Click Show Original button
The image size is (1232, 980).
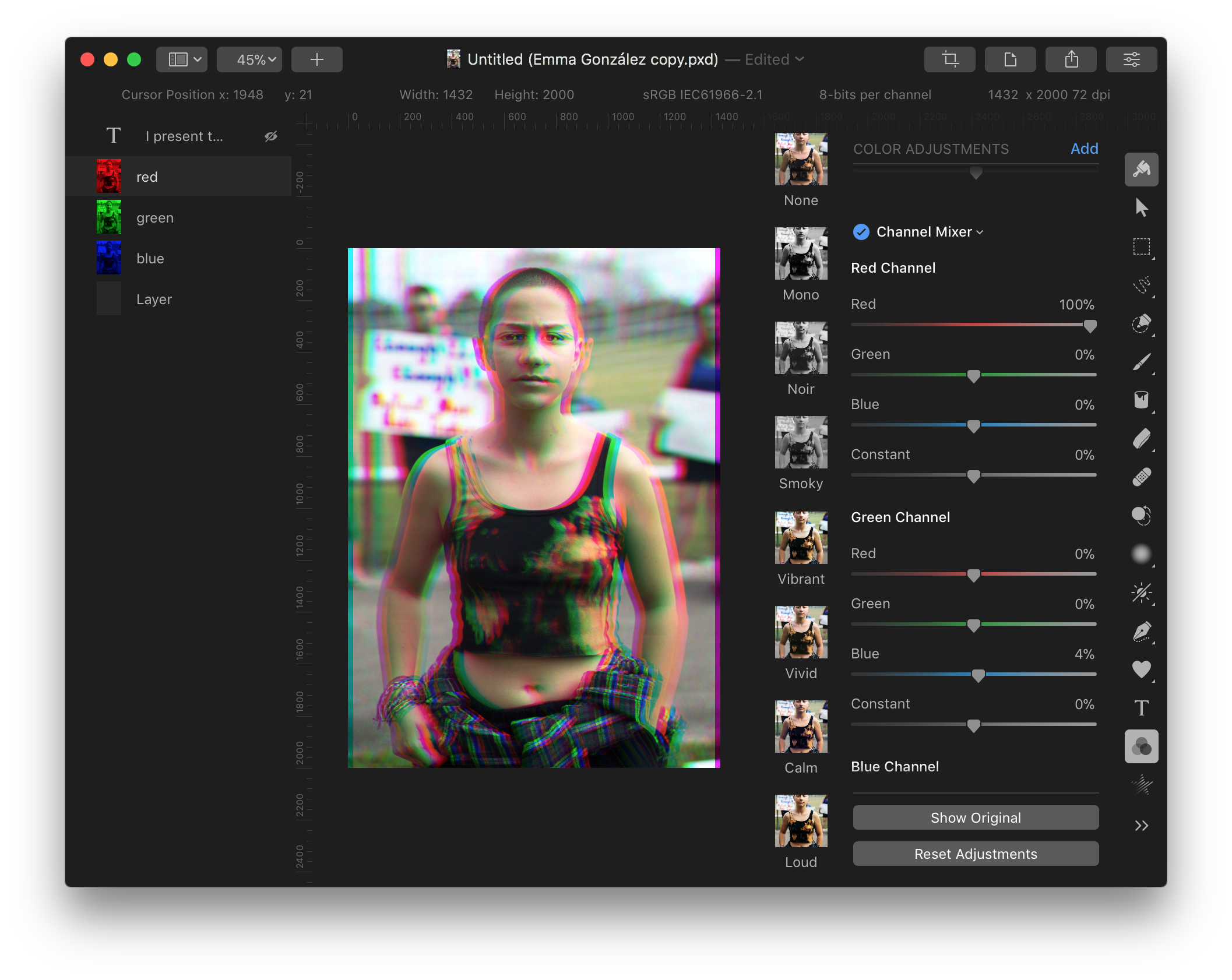(976, 817)
